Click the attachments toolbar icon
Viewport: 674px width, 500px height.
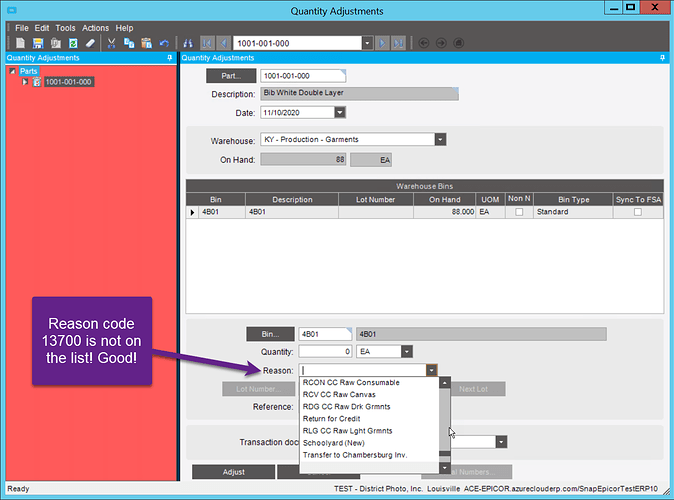click(x=55, y=43)
